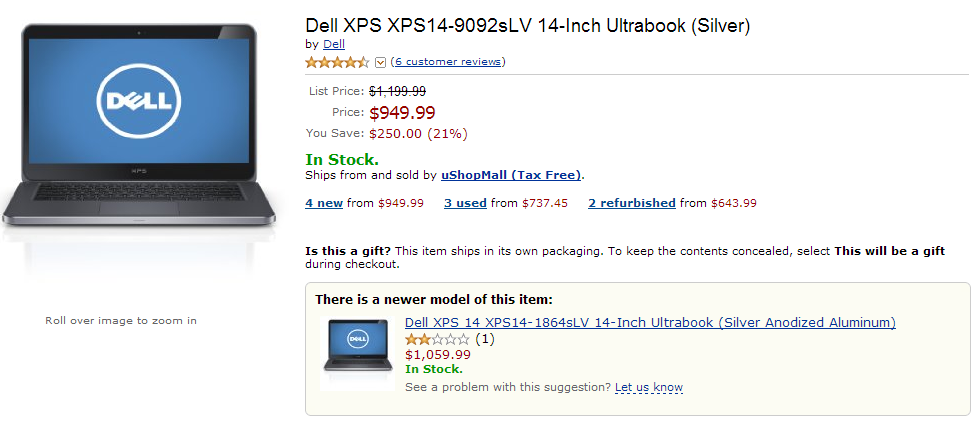978x422 pixels.
Task: Open the 6 customer reviews link
Action: (448, 62)
